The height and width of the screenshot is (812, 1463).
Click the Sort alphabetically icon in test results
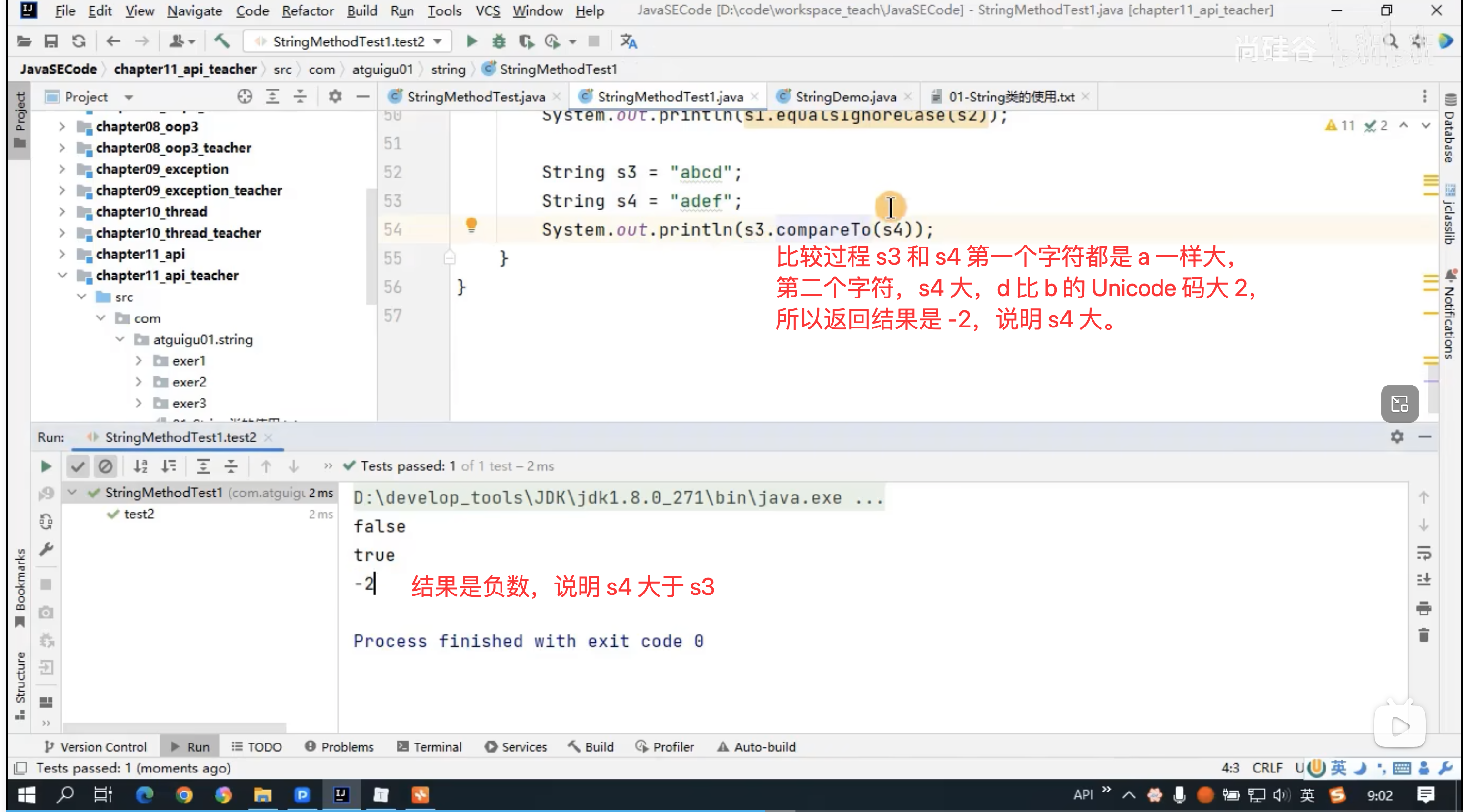click(140, 466)
